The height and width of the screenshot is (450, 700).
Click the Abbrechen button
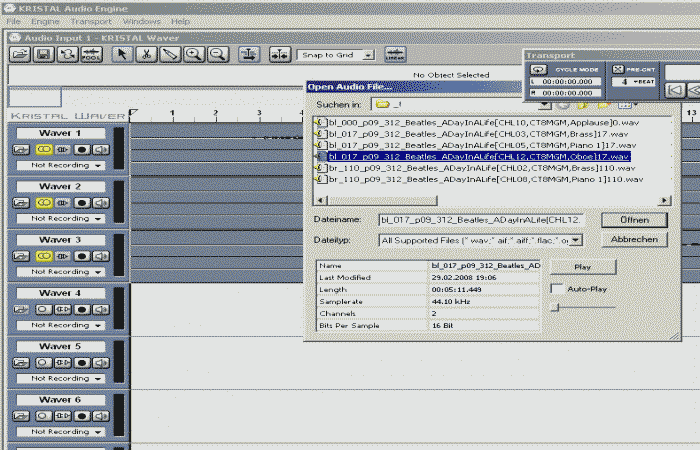coord(633,240)
